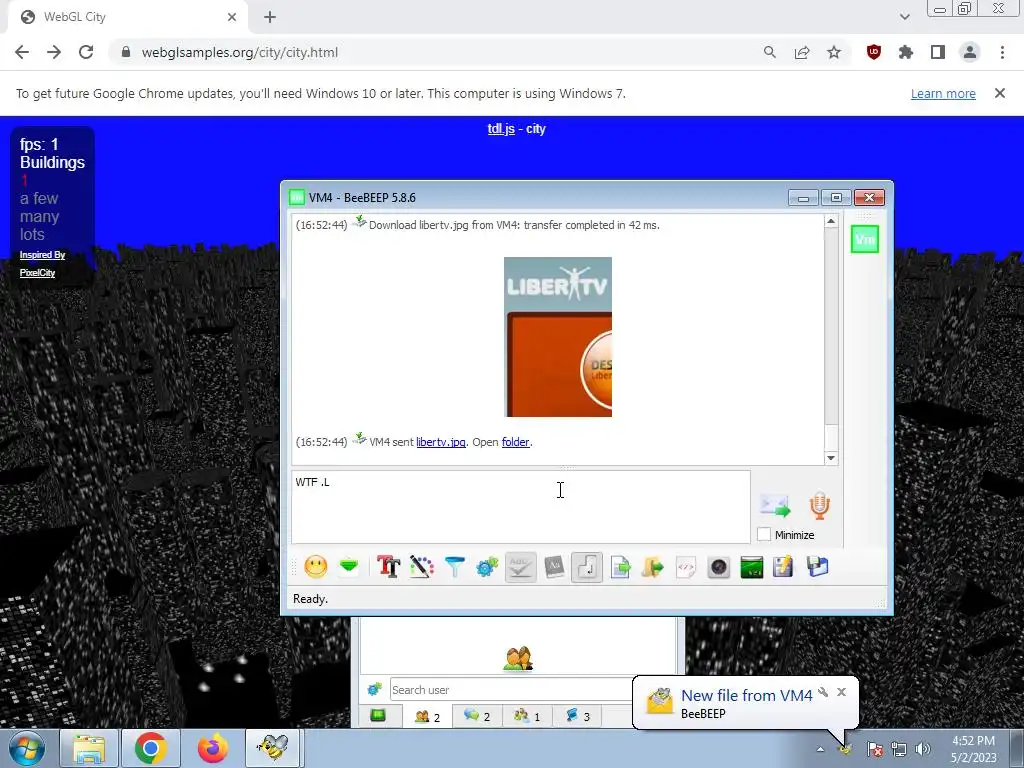
Task: Select the green screen tab in BeeBEEP
Action: click(377, 716)
